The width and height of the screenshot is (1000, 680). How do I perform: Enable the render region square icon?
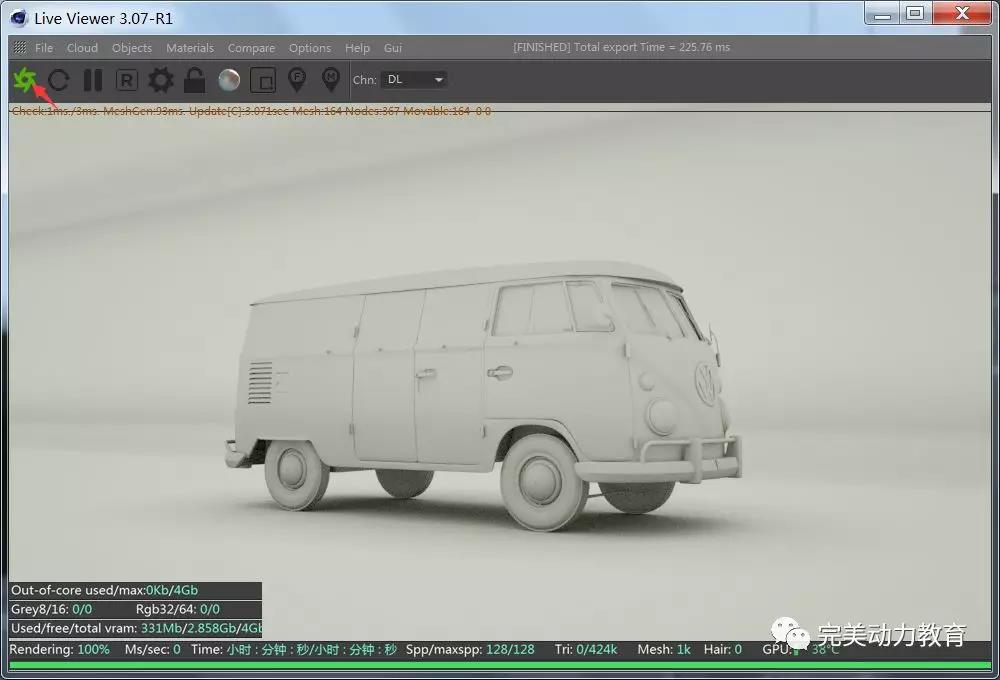(x=263, y=80)
